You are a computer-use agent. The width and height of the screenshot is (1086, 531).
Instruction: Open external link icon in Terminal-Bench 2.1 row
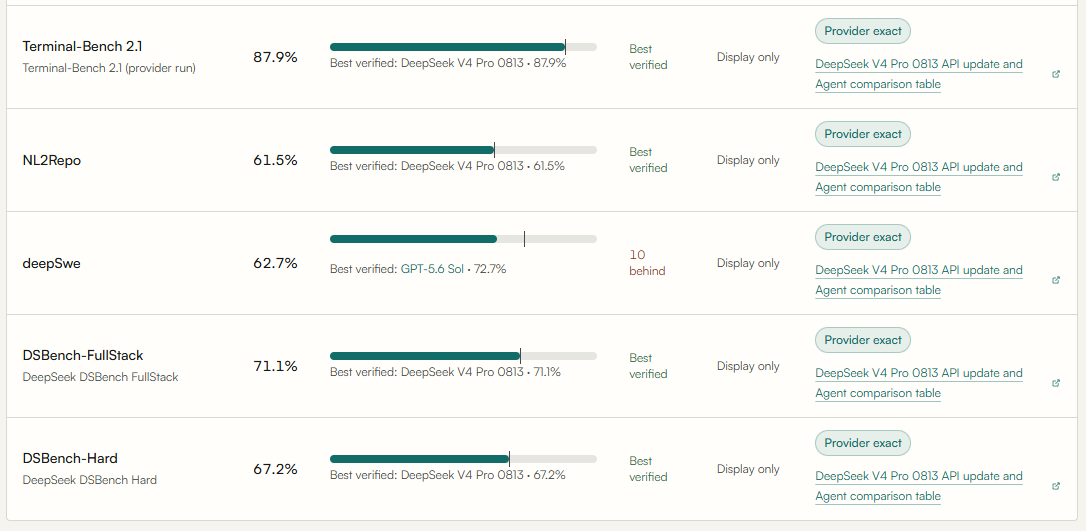pos(1056,74)
